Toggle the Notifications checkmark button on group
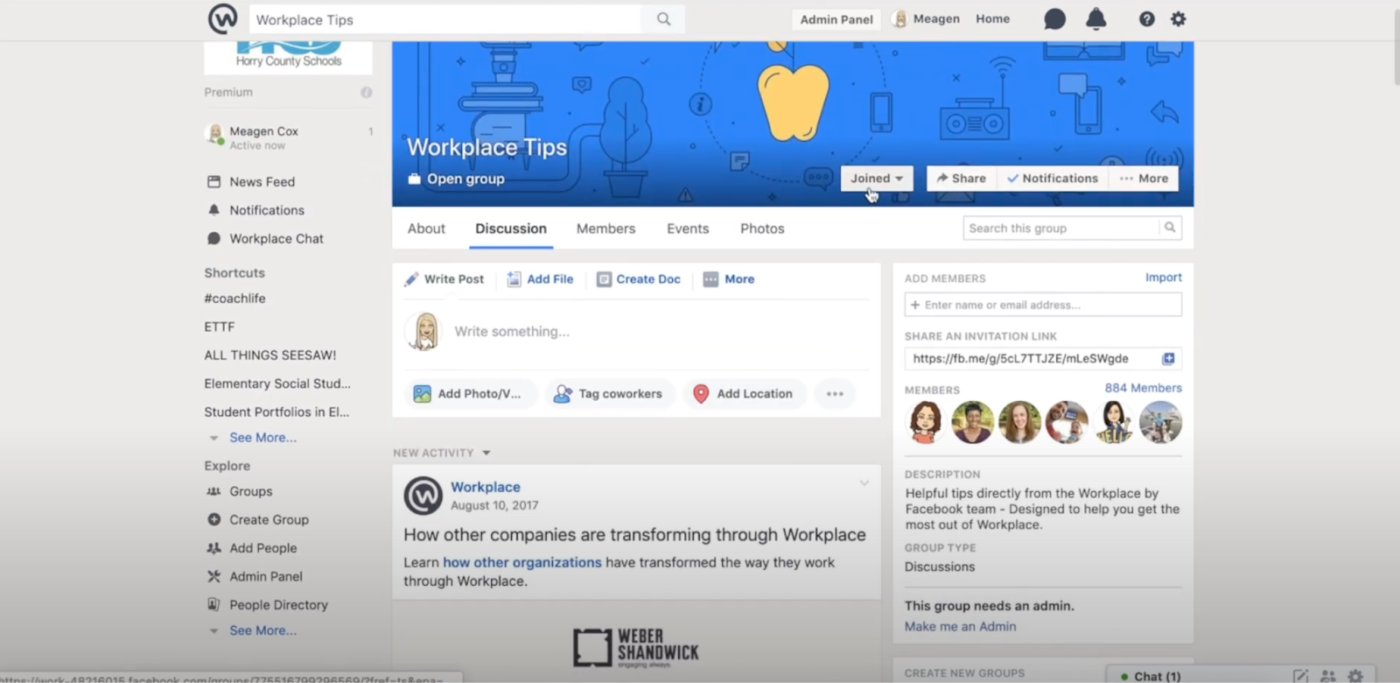The image size is (1400, 683). 1052,178
